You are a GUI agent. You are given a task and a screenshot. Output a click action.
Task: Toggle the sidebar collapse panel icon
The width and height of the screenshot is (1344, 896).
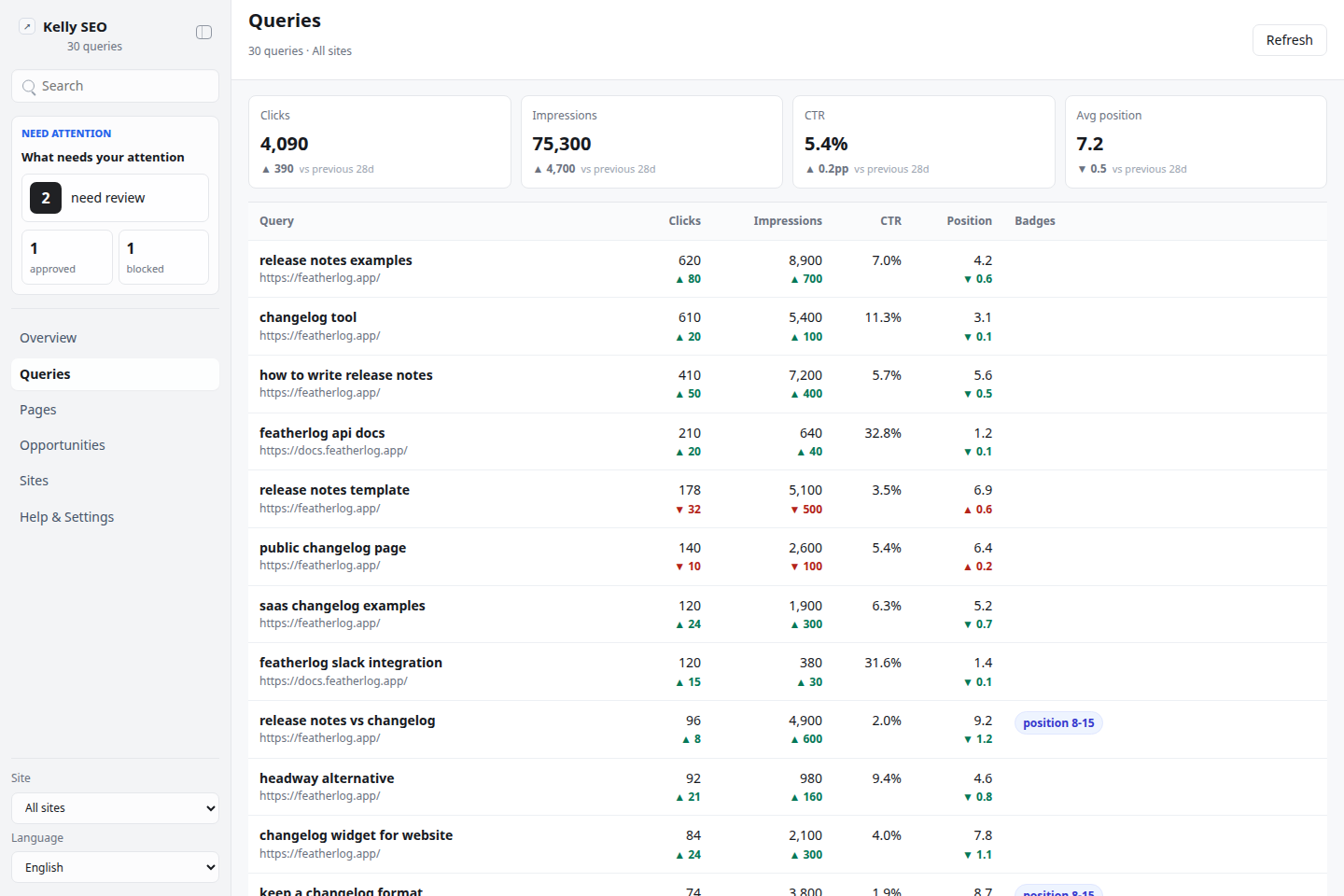click(203, 33)
